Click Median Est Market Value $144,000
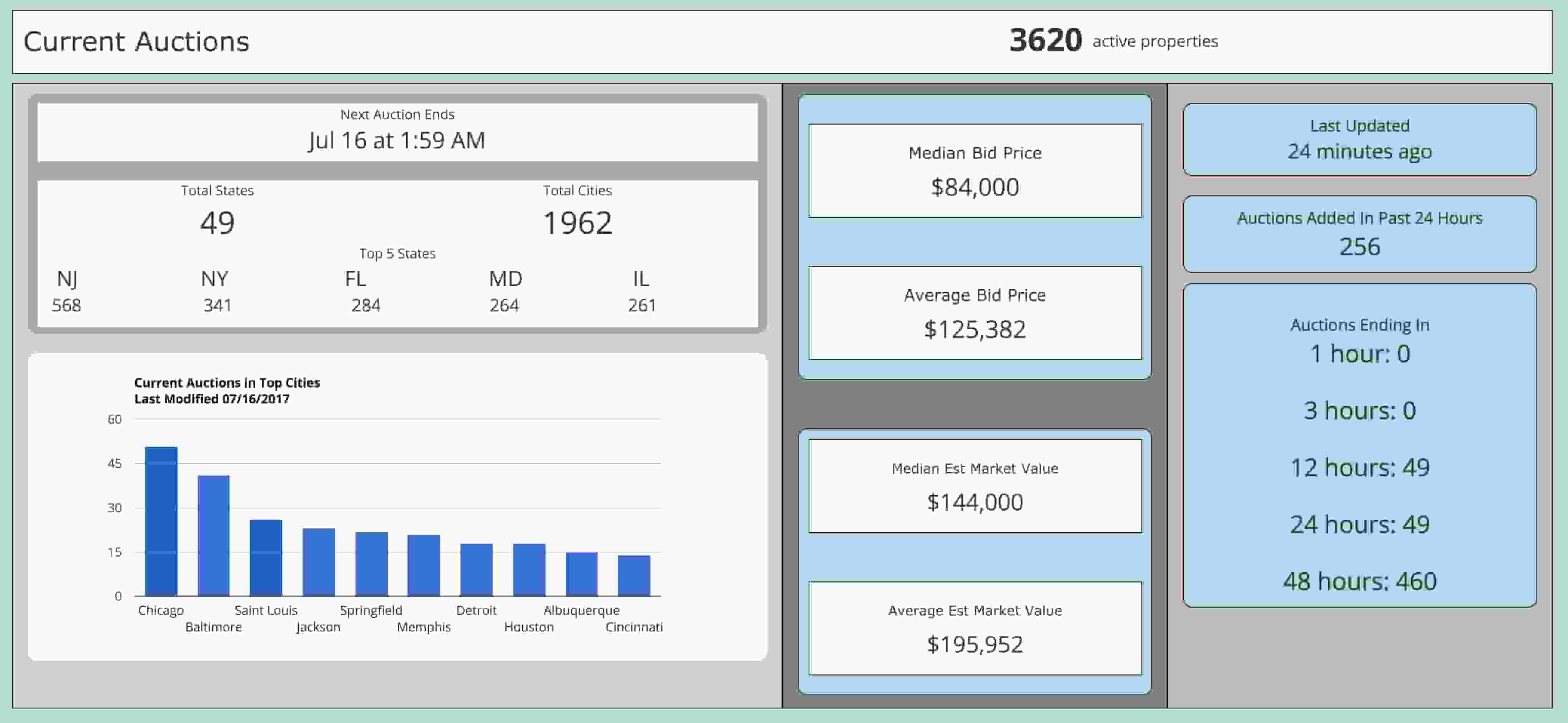1568x723 pixels. [975, 503]
